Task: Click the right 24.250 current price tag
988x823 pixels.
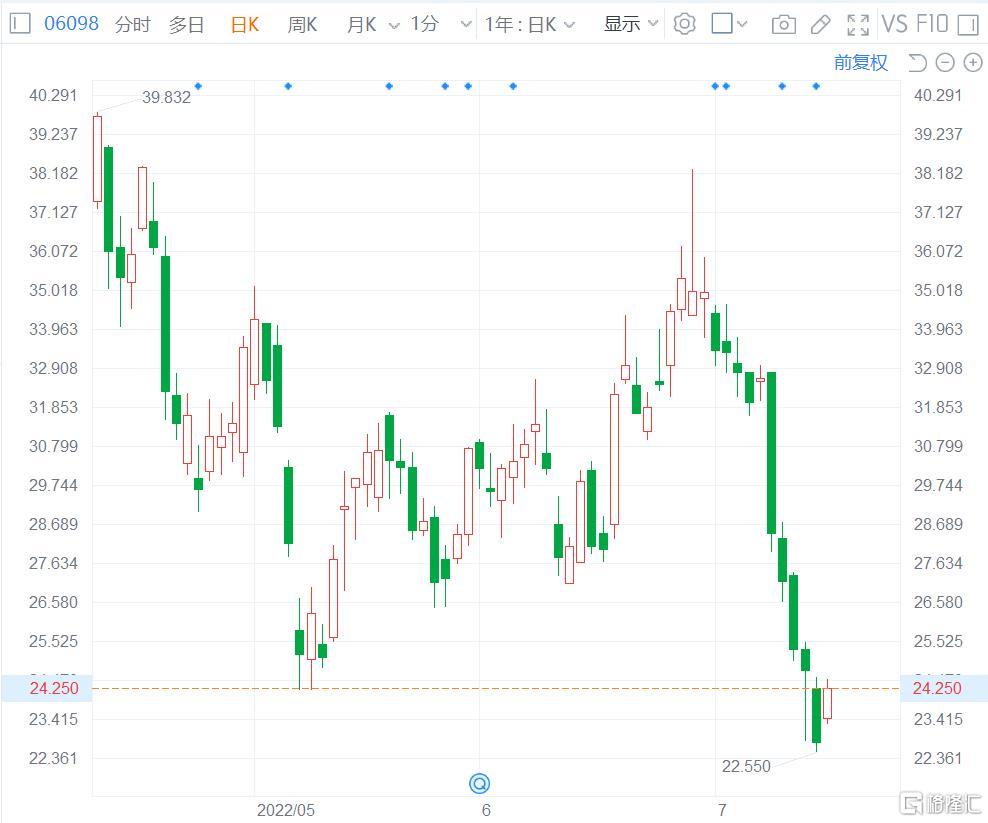Action: 943,688
